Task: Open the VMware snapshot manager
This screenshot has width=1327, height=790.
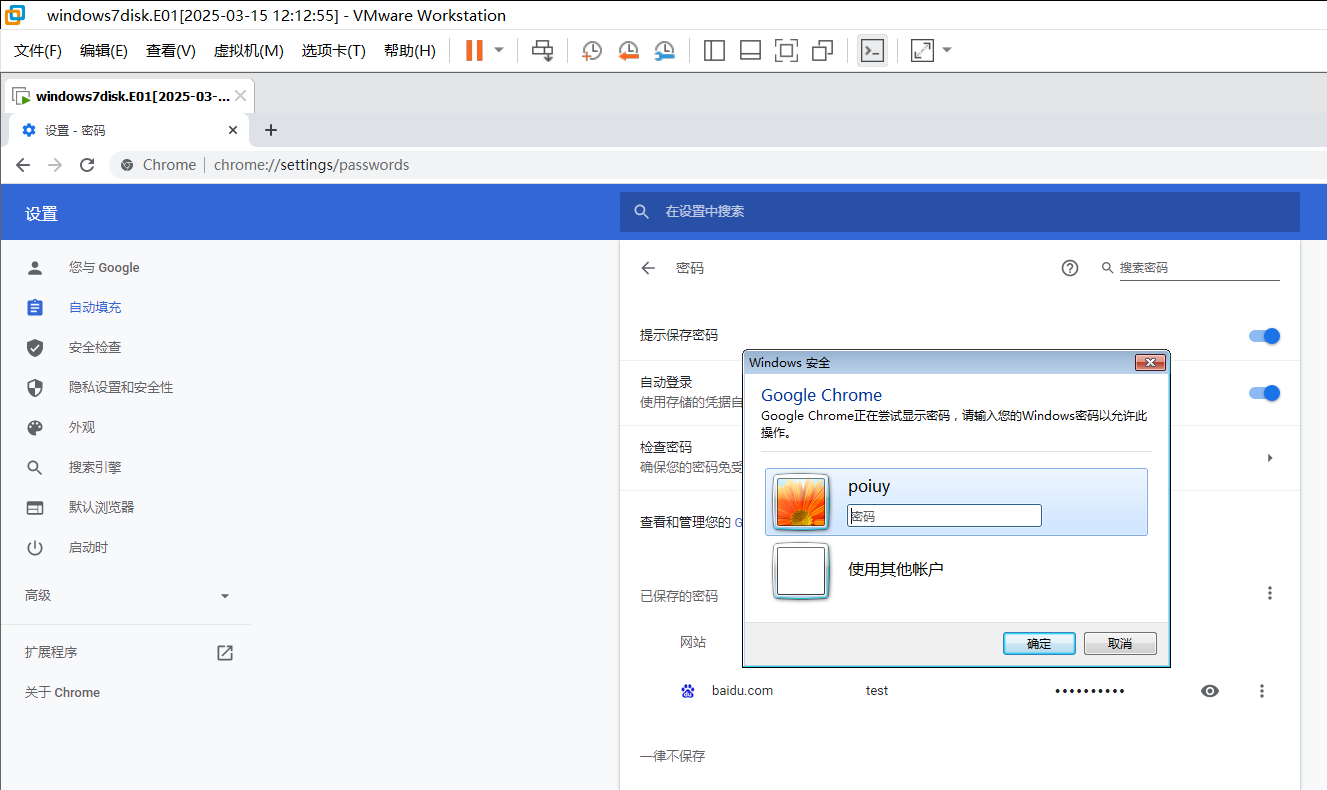Action: point(664,50)
